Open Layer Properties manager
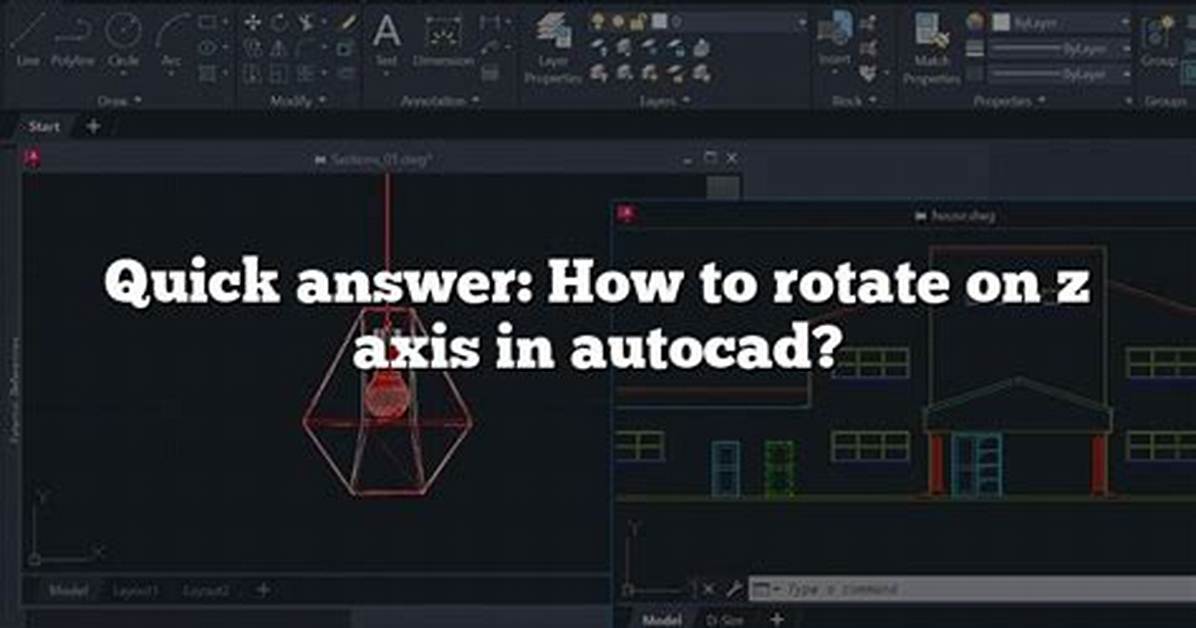 pos(553,47)
